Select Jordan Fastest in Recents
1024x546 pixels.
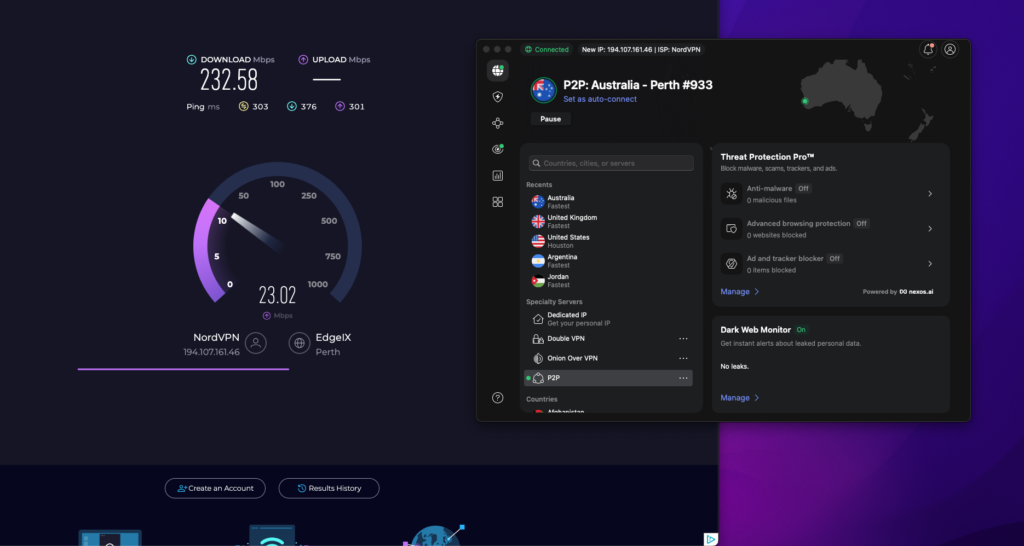coord(611,281)
